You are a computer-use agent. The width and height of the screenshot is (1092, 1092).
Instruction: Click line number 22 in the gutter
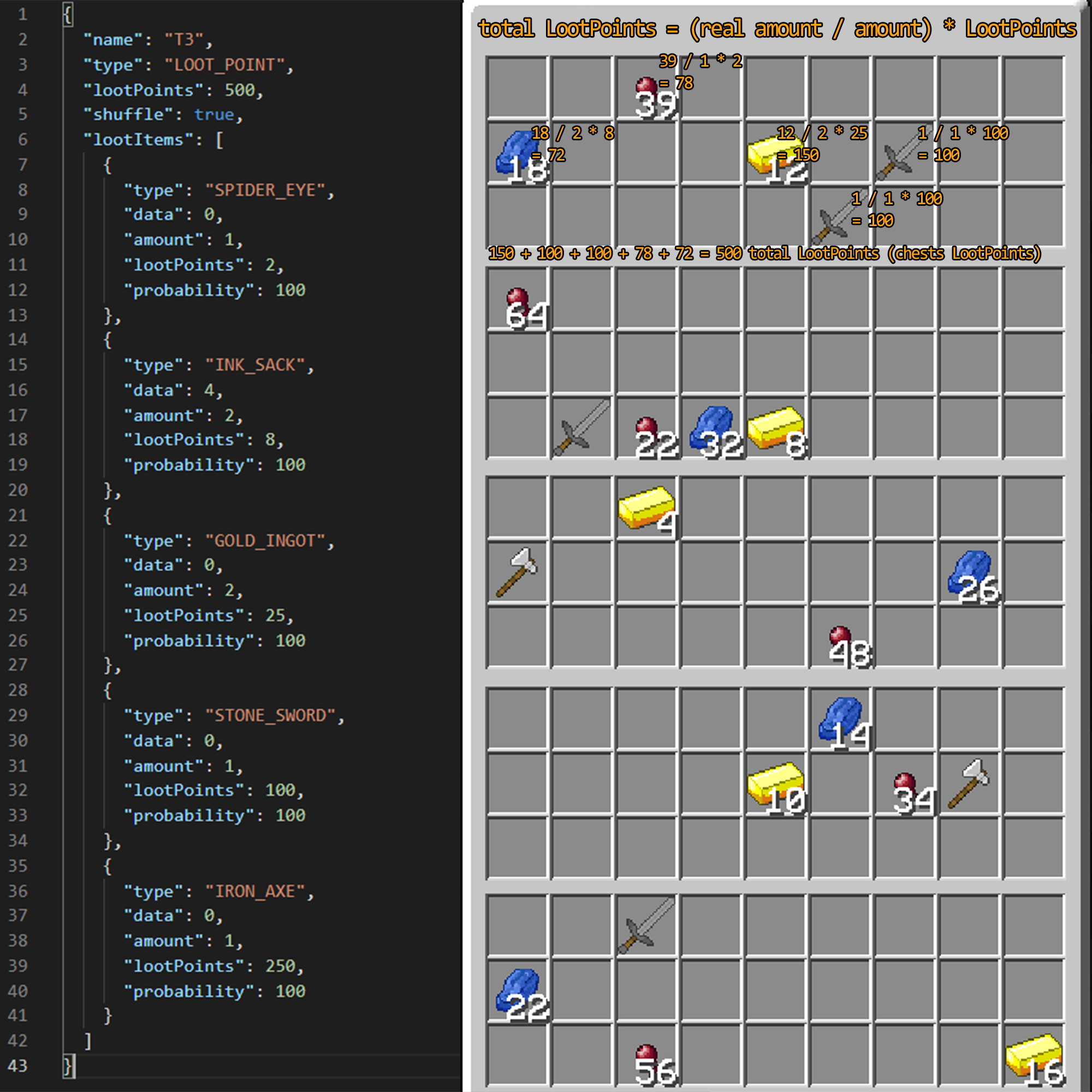pos(17,541)
